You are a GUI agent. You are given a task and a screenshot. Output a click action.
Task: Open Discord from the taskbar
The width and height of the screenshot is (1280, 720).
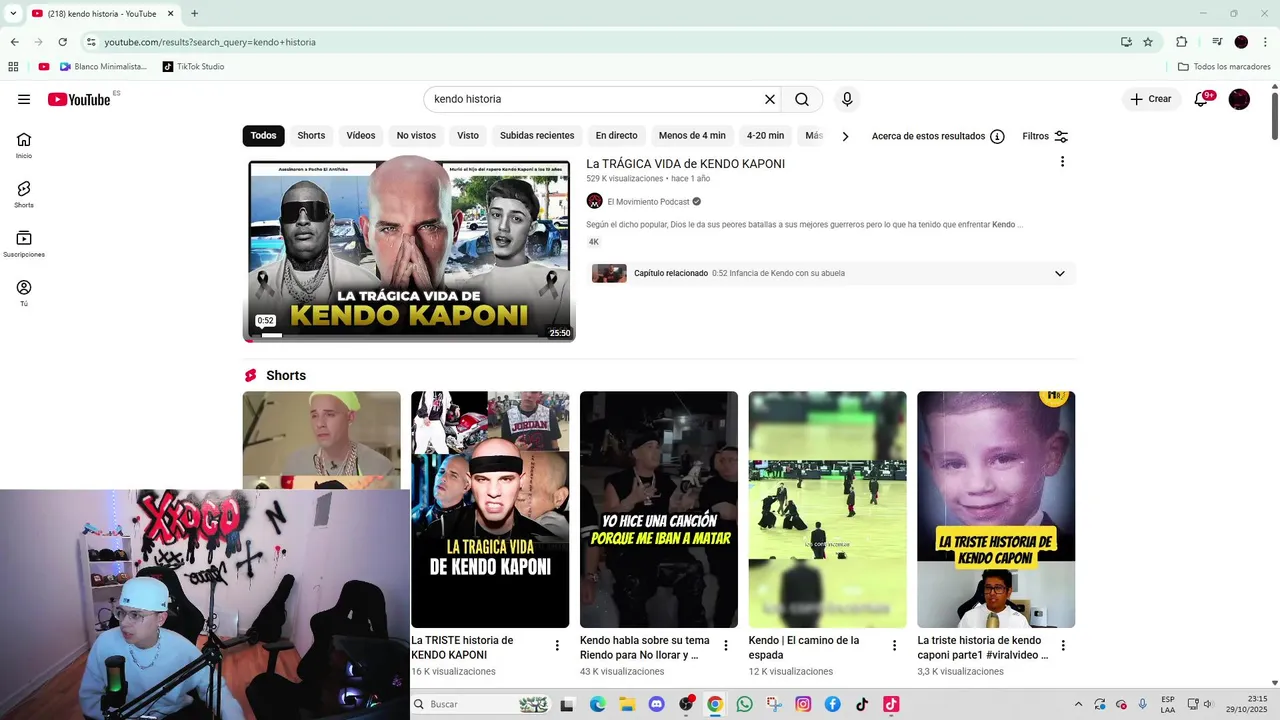656,704
